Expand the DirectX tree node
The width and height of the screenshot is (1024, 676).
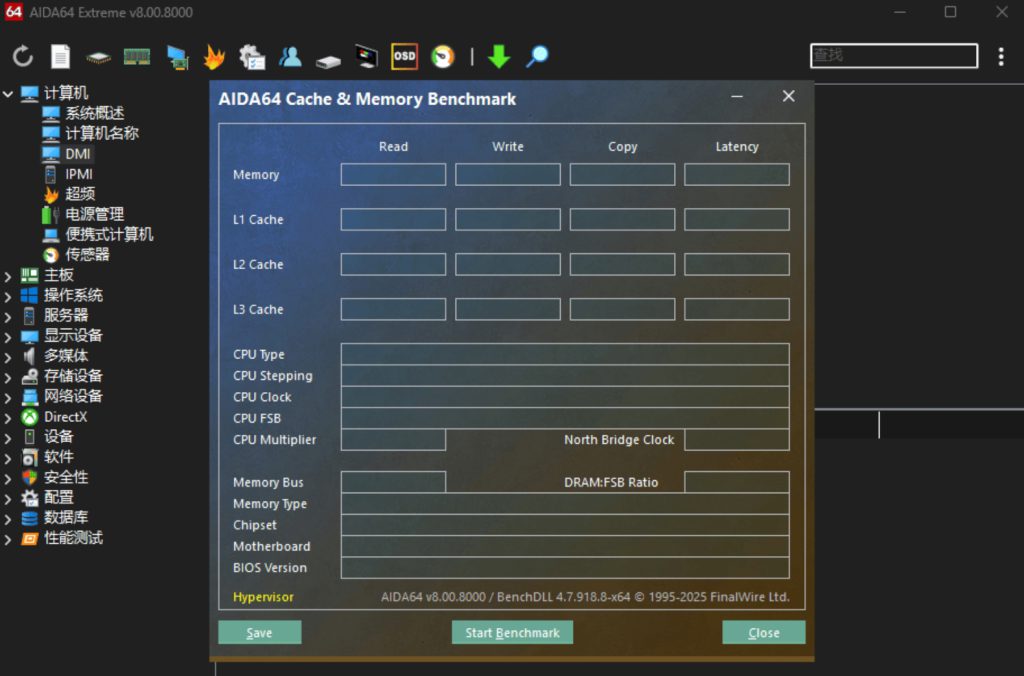tap(8, 418)
